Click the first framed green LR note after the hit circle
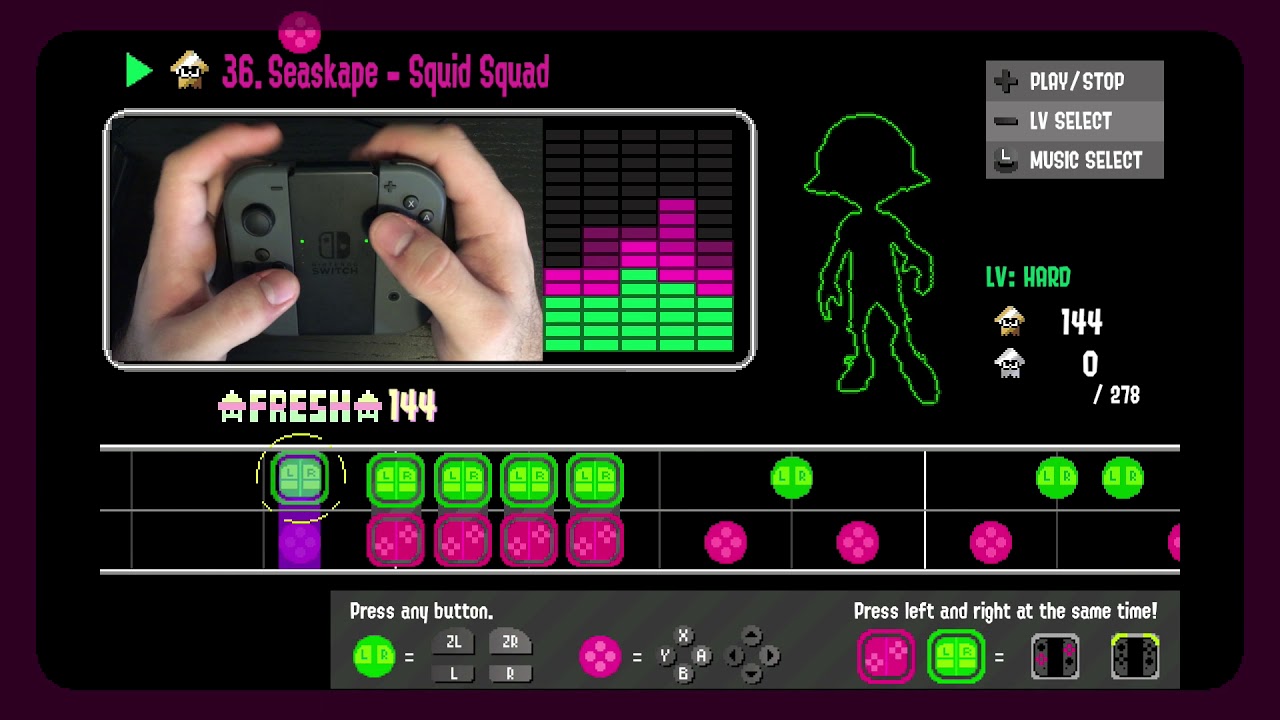Screen dimensions: 1280x720 point(396,480)
